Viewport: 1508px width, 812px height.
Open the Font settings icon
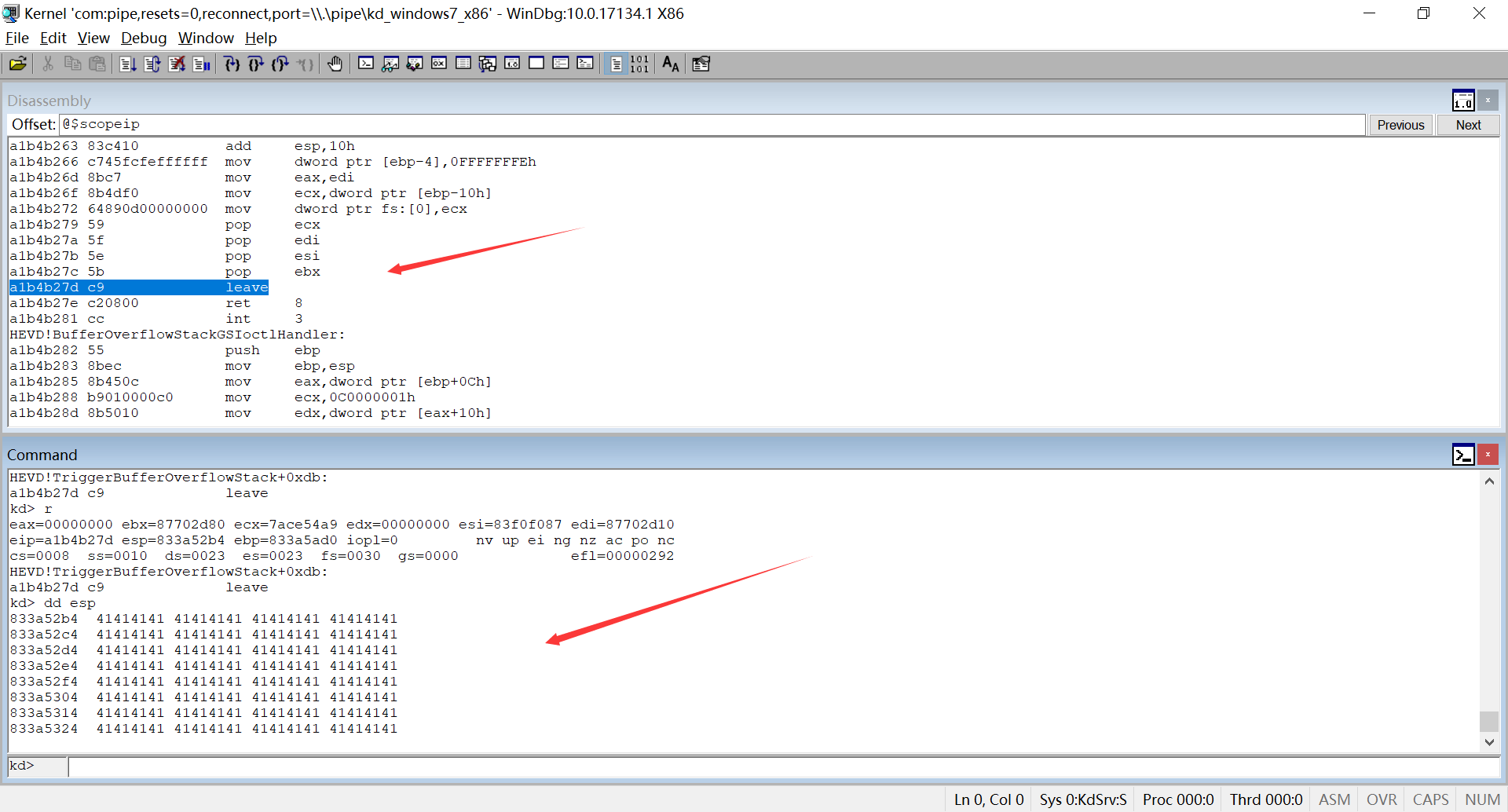[671, 64]
